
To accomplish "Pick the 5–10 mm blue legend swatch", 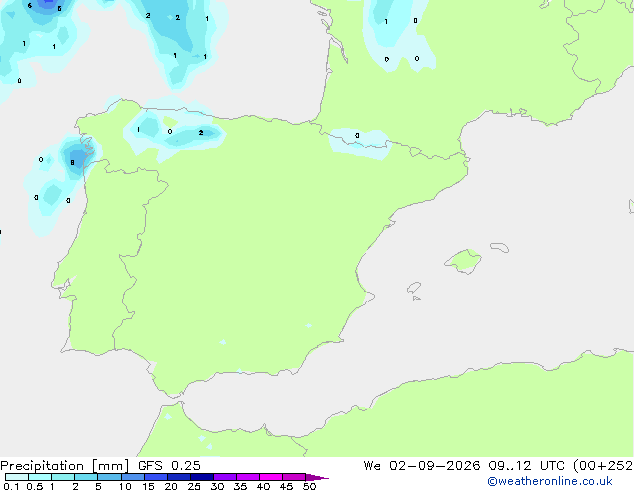I will [109, 477].
